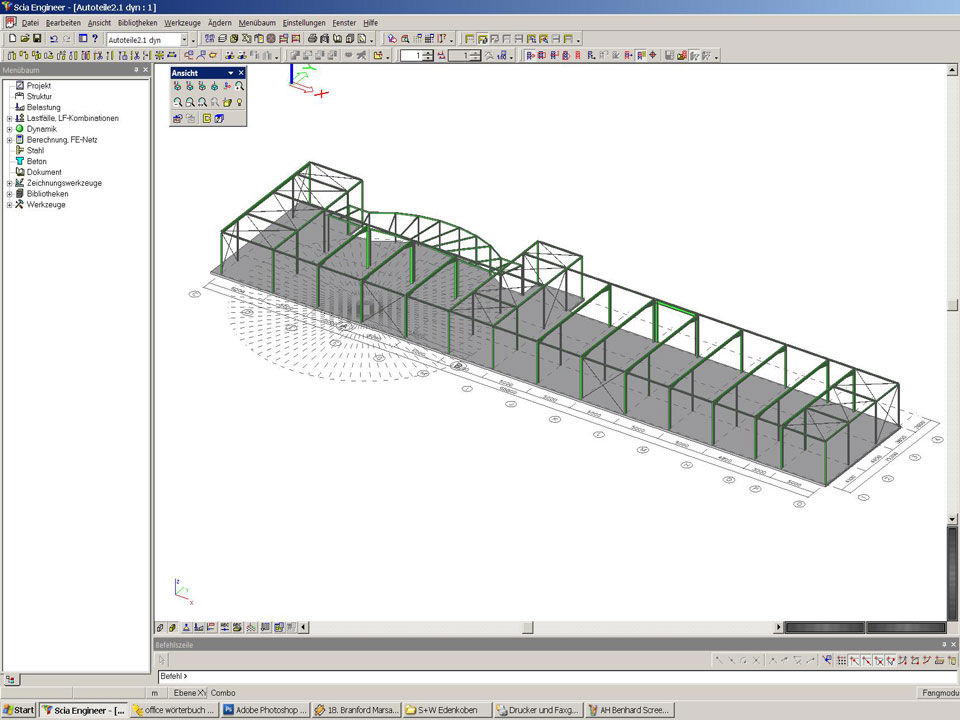Pin the Menübaum panel with pushpin
The width and height of the screenshot is (960, 720).
tap(136, 70)
